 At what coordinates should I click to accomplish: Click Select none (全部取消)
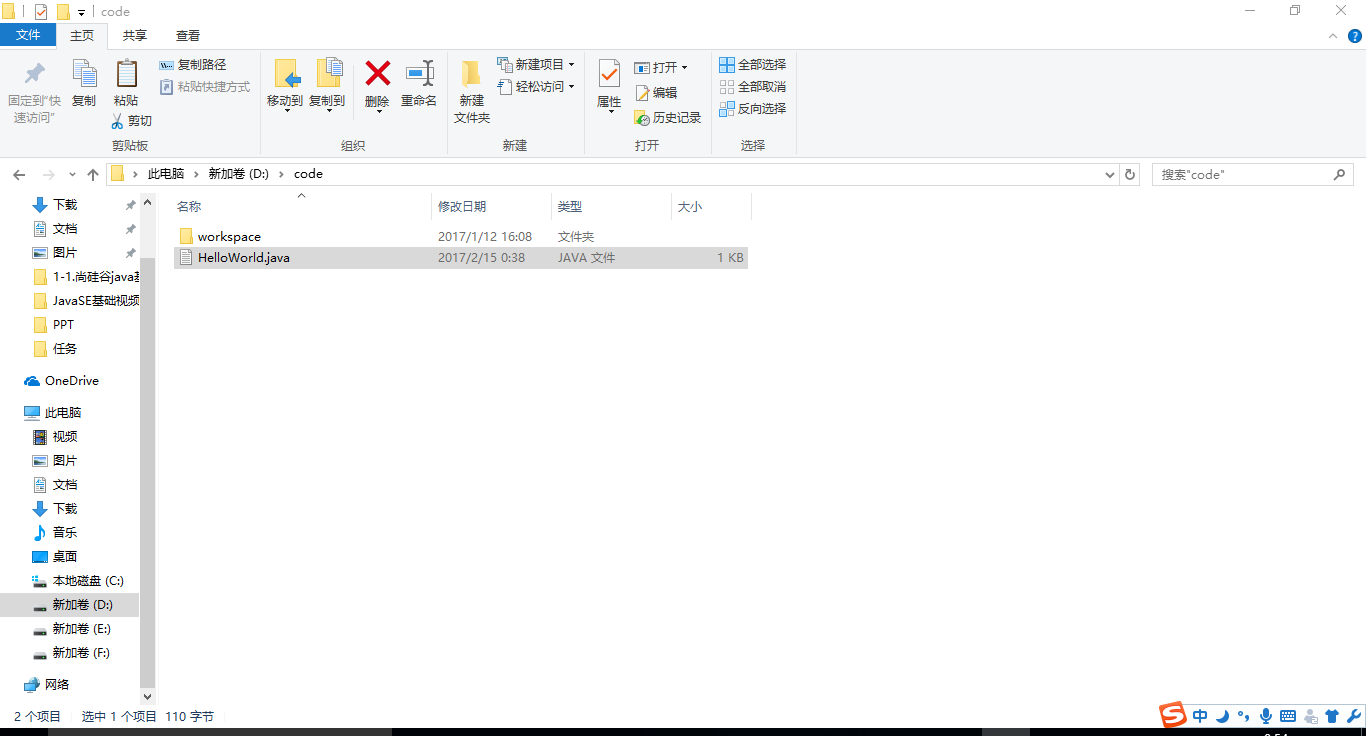[x=753, y=87]
